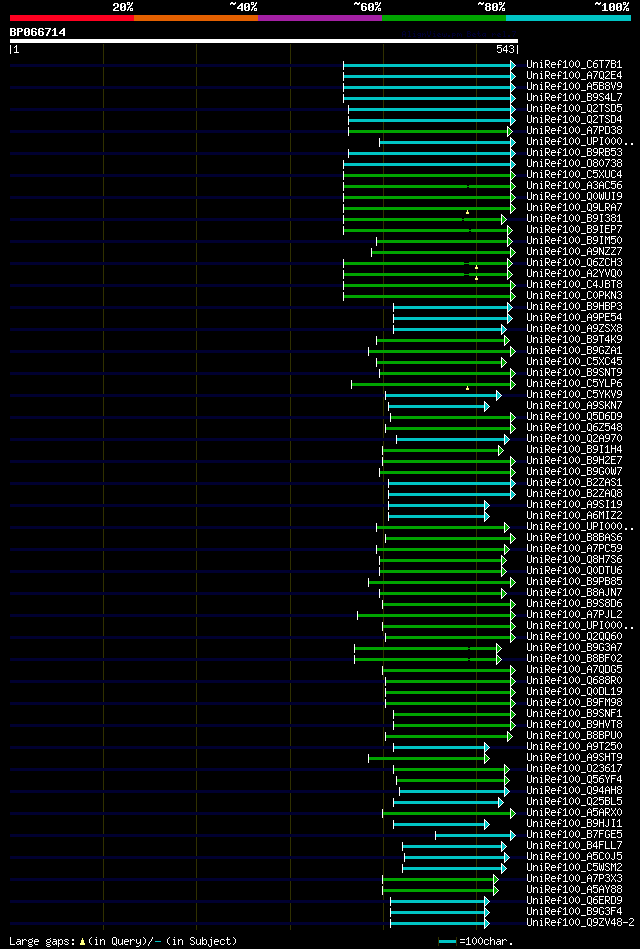Click label UniRef100_Q6Z548
Image resolution: width=640 pixels, height=949 pixels.
574,427
